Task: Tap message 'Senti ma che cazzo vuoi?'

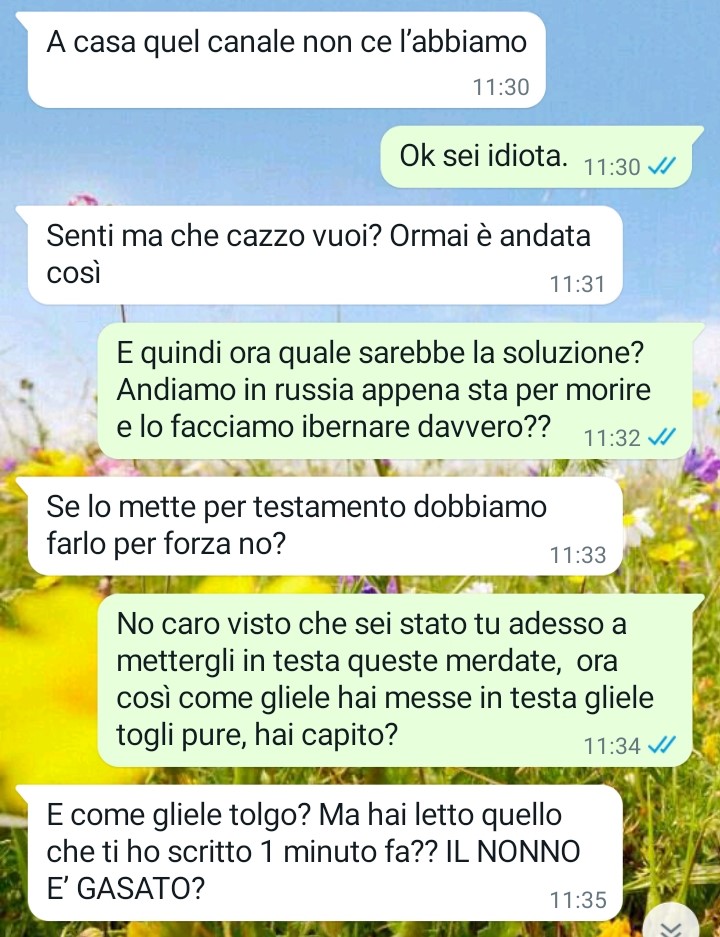Action: [x=324, y=255]
